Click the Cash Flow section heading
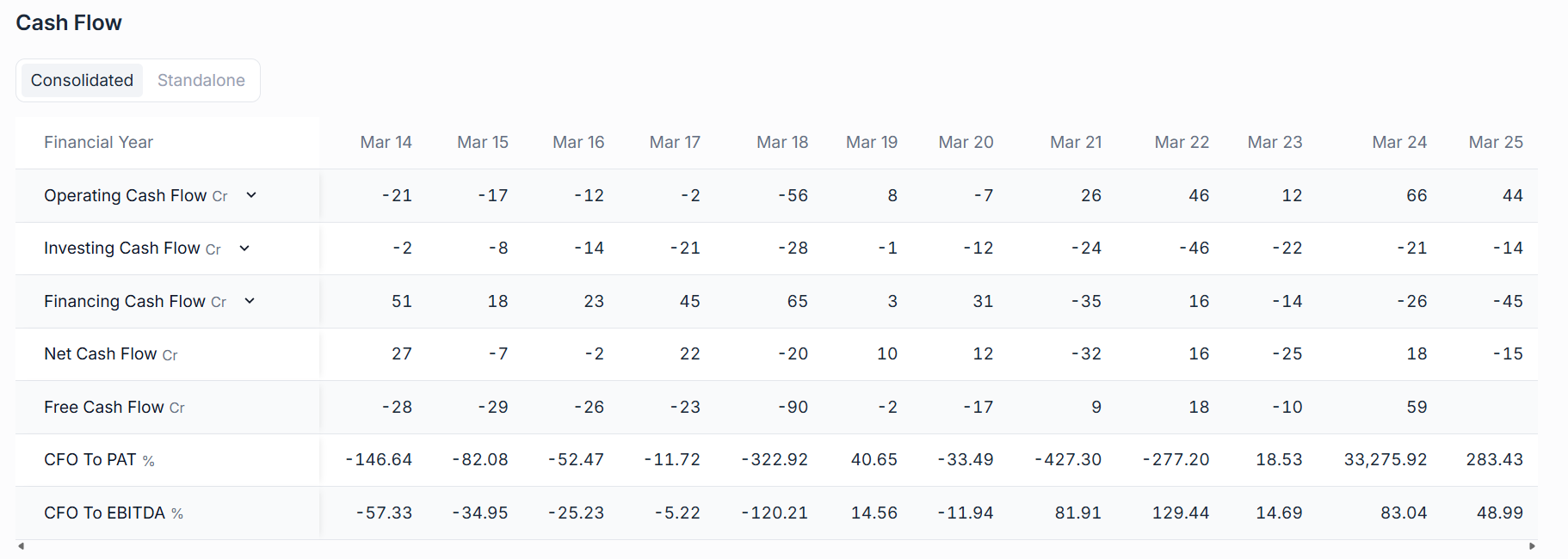 tap(69, 22)
